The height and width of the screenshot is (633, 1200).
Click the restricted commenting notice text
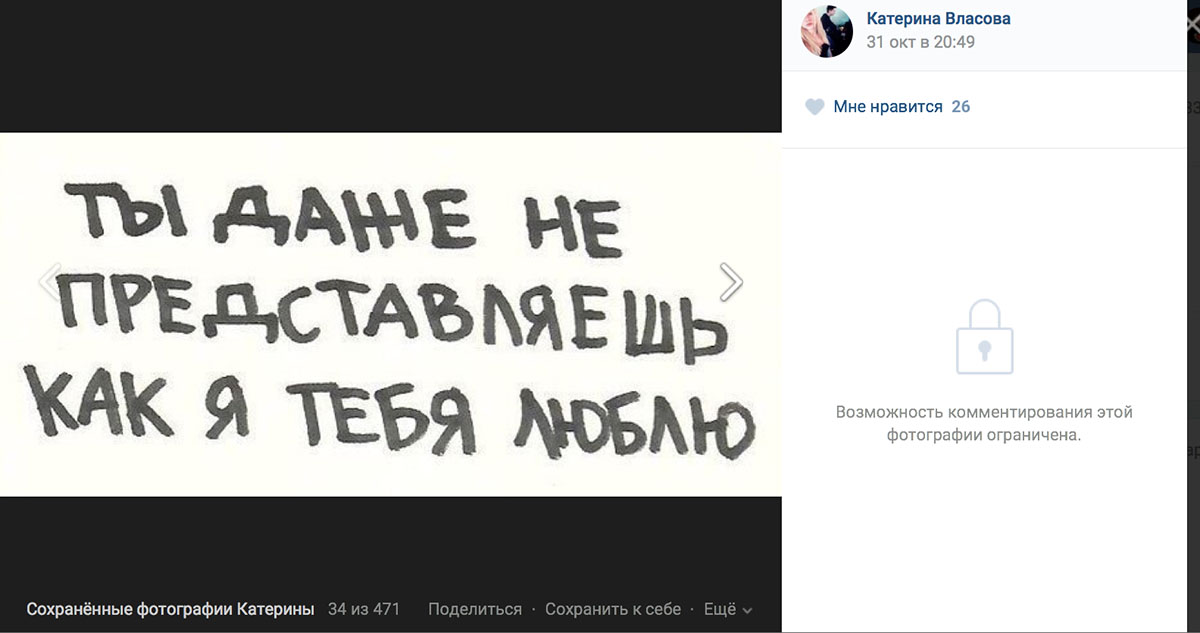point(984,424)
